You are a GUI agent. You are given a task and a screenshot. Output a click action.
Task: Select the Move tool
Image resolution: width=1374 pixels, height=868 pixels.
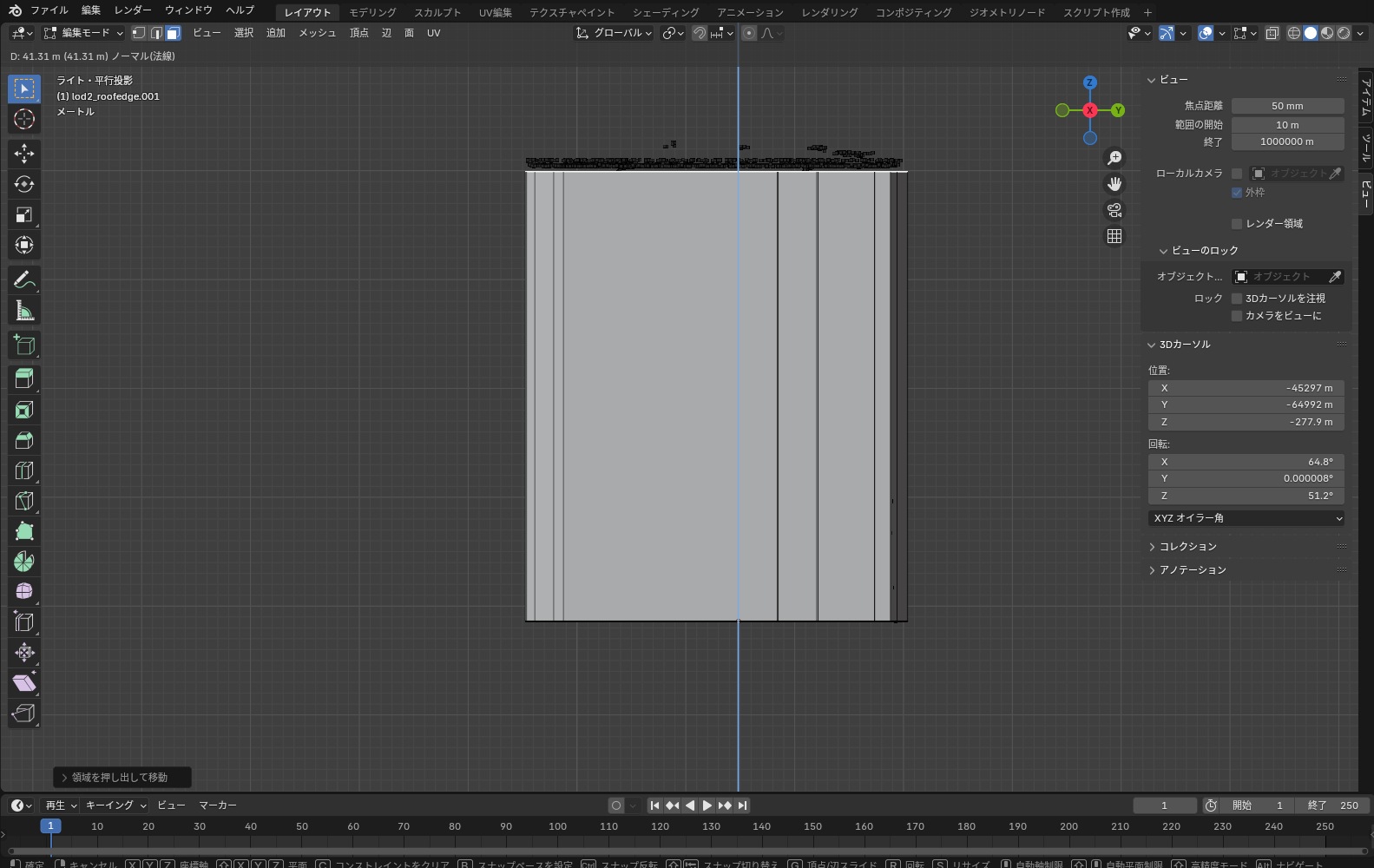[x=24, y=154]
